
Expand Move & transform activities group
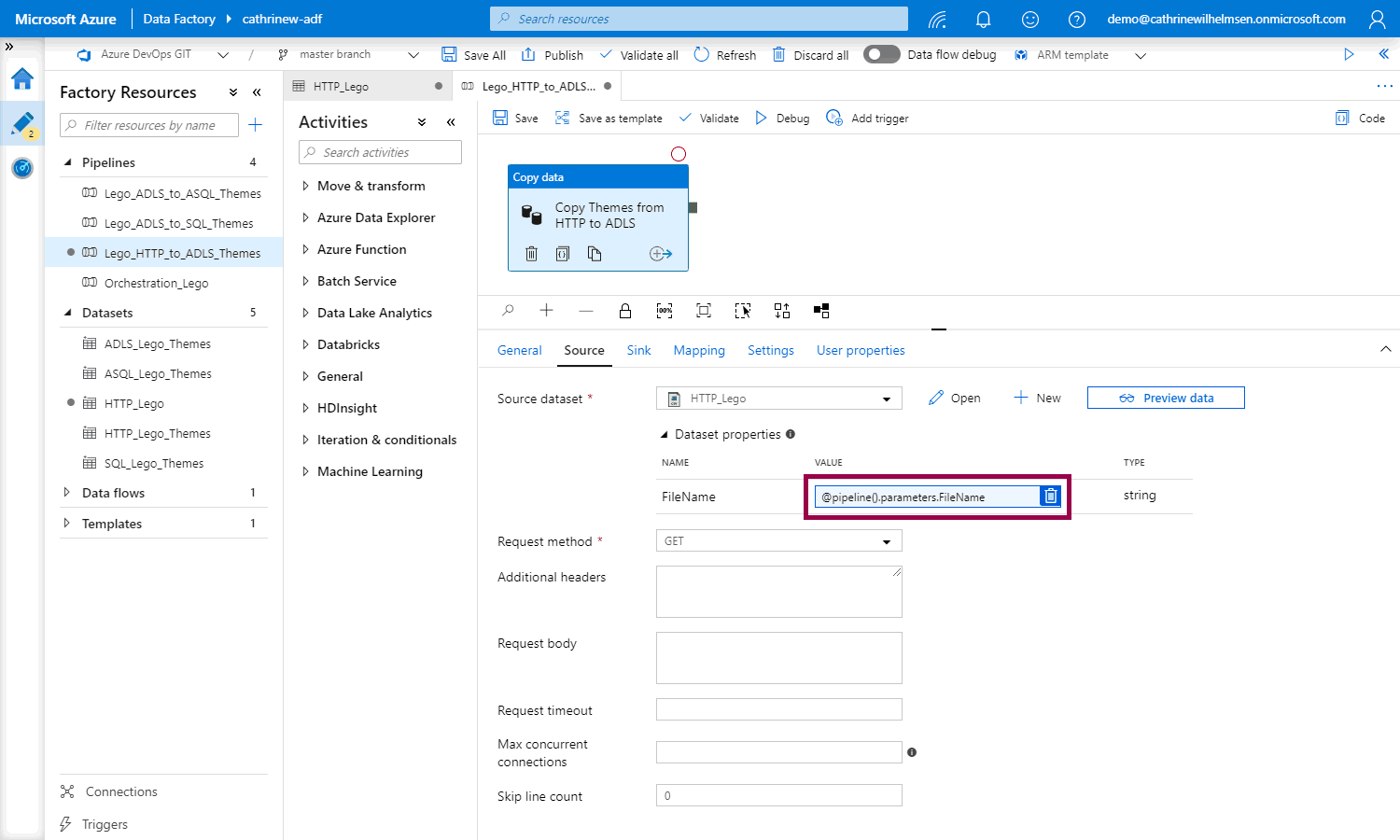pyautogui.click(x=305, y=186)
